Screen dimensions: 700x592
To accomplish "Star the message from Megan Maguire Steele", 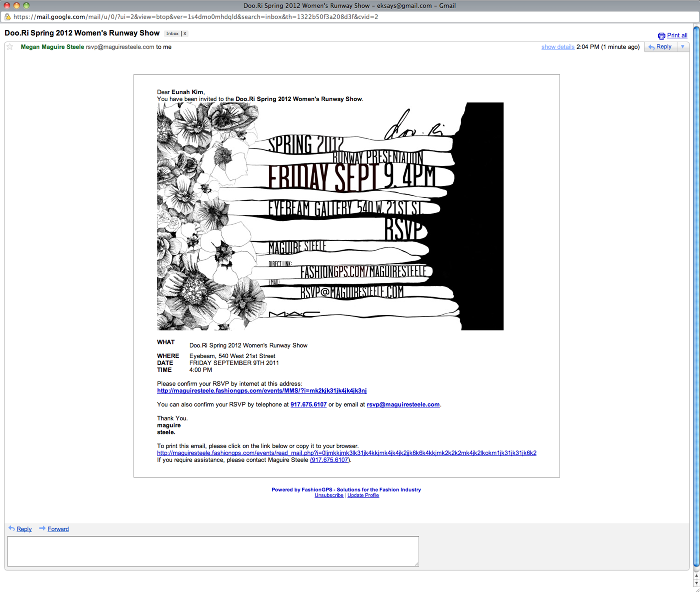I will coord(9,47).
